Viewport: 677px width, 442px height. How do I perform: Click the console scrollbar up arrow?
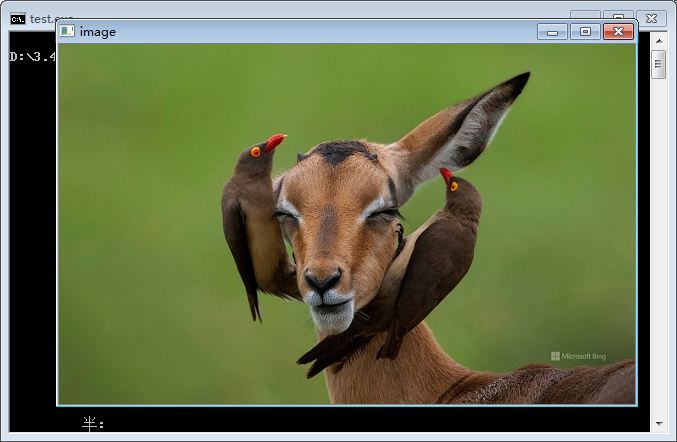[x=658, y=41]
